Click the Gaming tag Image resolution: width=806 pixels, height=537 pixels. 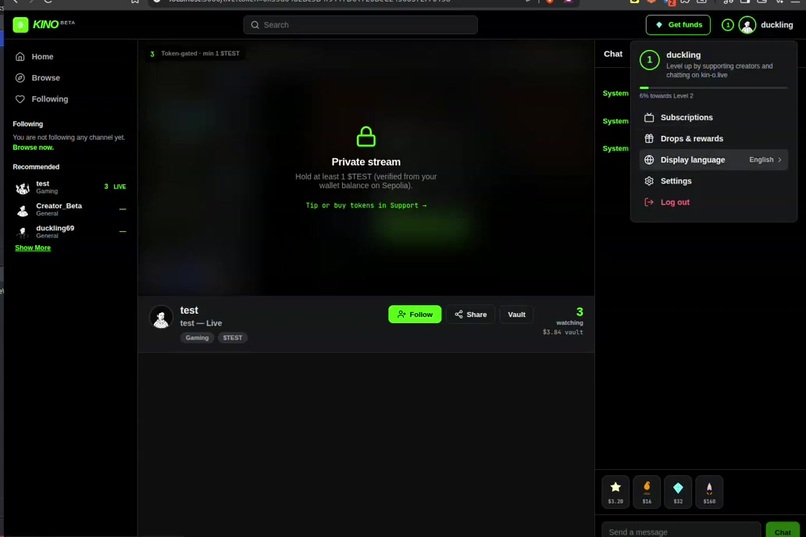[197, 338]
